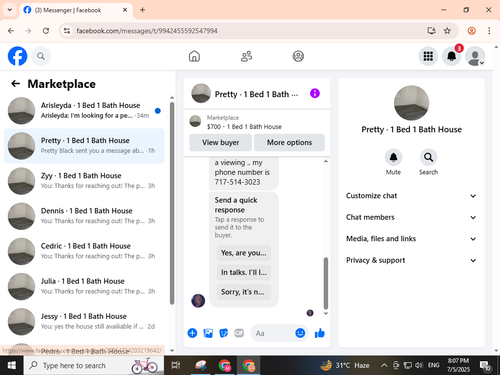Expand Media, files and links section
This screenshot has width=500, height=375.
411,239
